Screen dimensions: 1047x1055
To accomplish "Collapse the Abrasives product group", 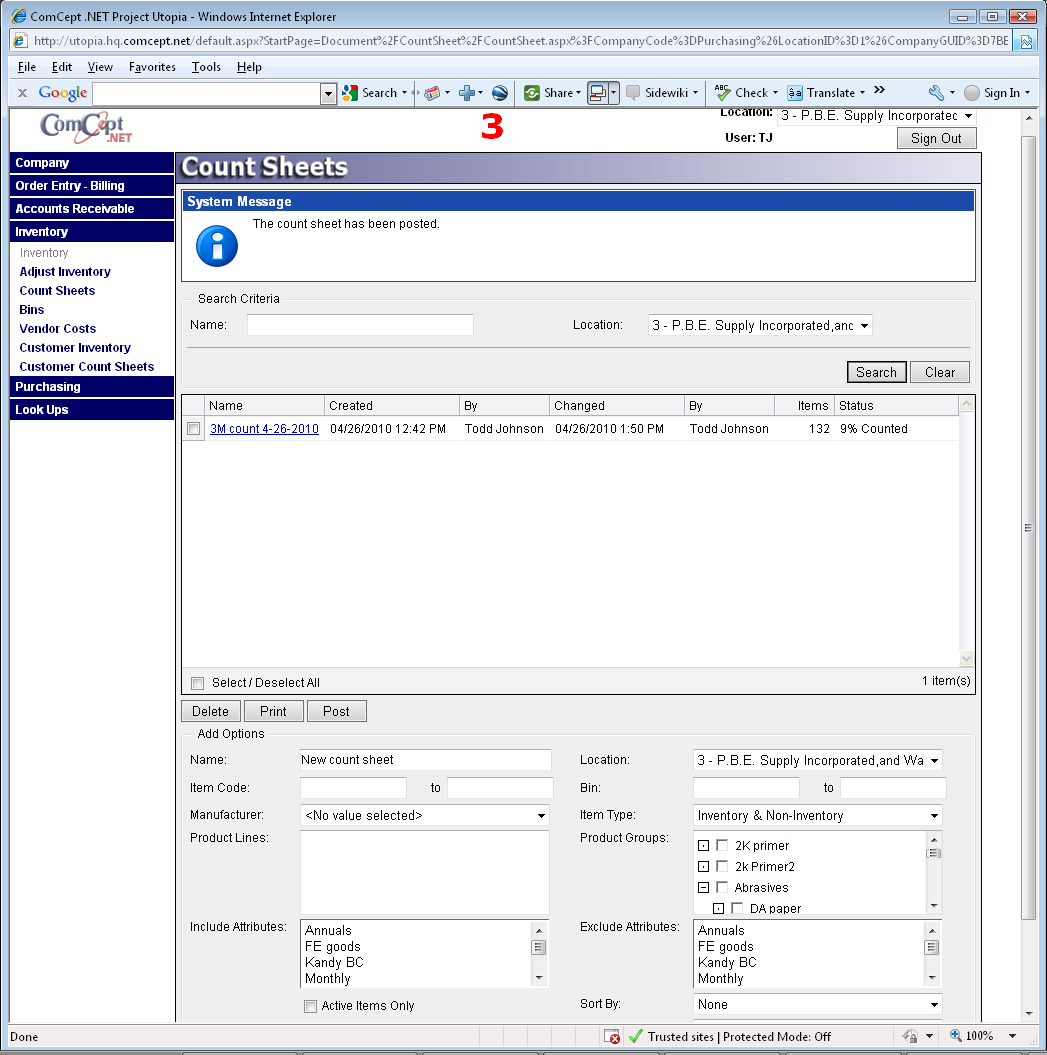I will 703,888.
